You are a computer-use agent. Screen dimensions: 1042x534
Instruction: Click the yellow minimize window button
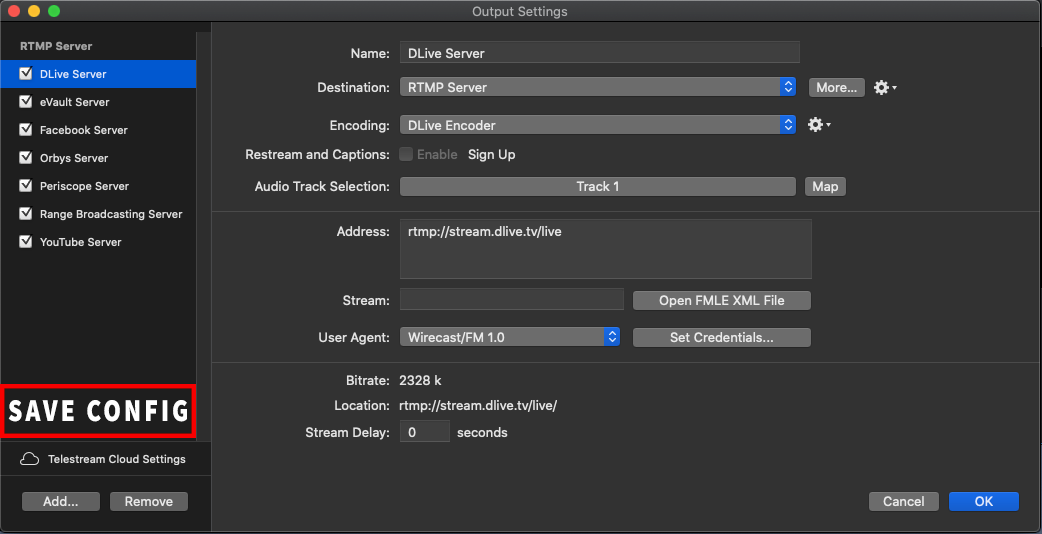click(33, 11)
